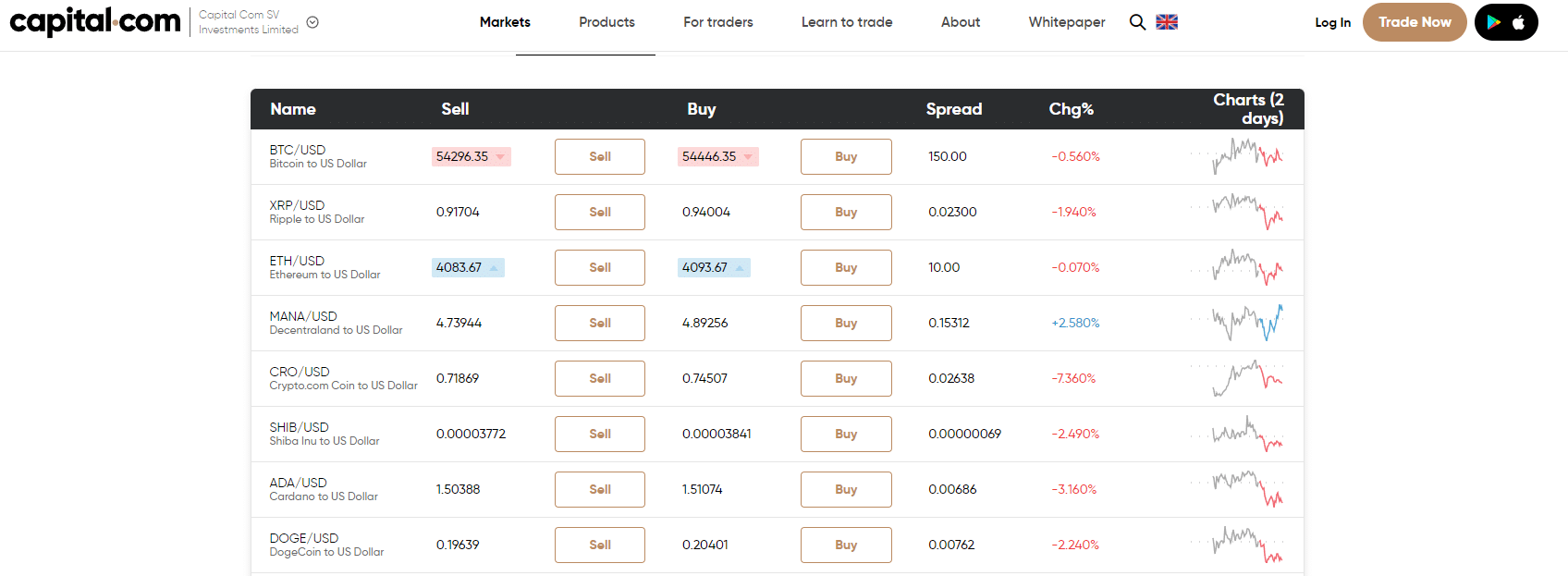Open the SHIB/USD Shiba Inu link
Image resolution: width=1568 pixels, height=576 pixels.
pos(325,434)
